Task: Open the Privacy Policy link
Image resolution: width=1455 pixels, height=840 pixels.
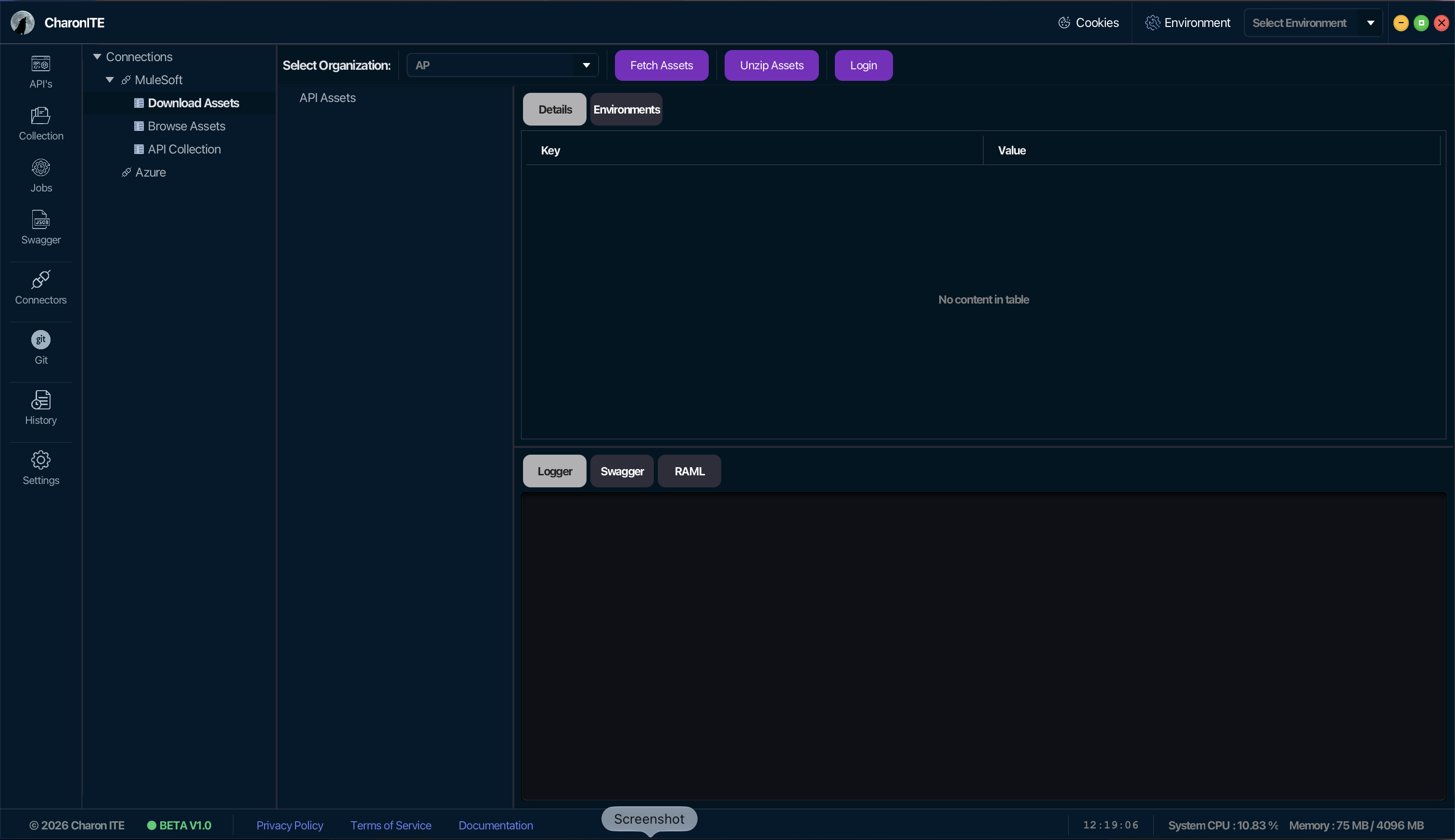Action: pyautogui.click(x=290, y=825)
